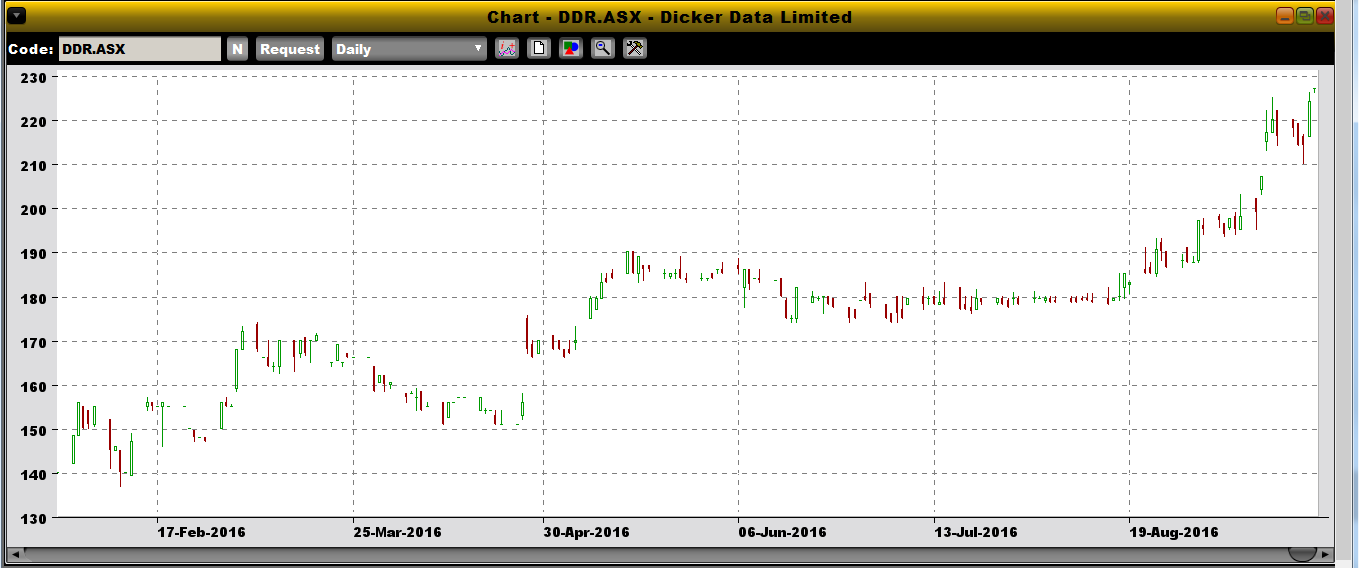Close the chart window with red X
The image size is (1359, 568).
(x=1325, y=16)
